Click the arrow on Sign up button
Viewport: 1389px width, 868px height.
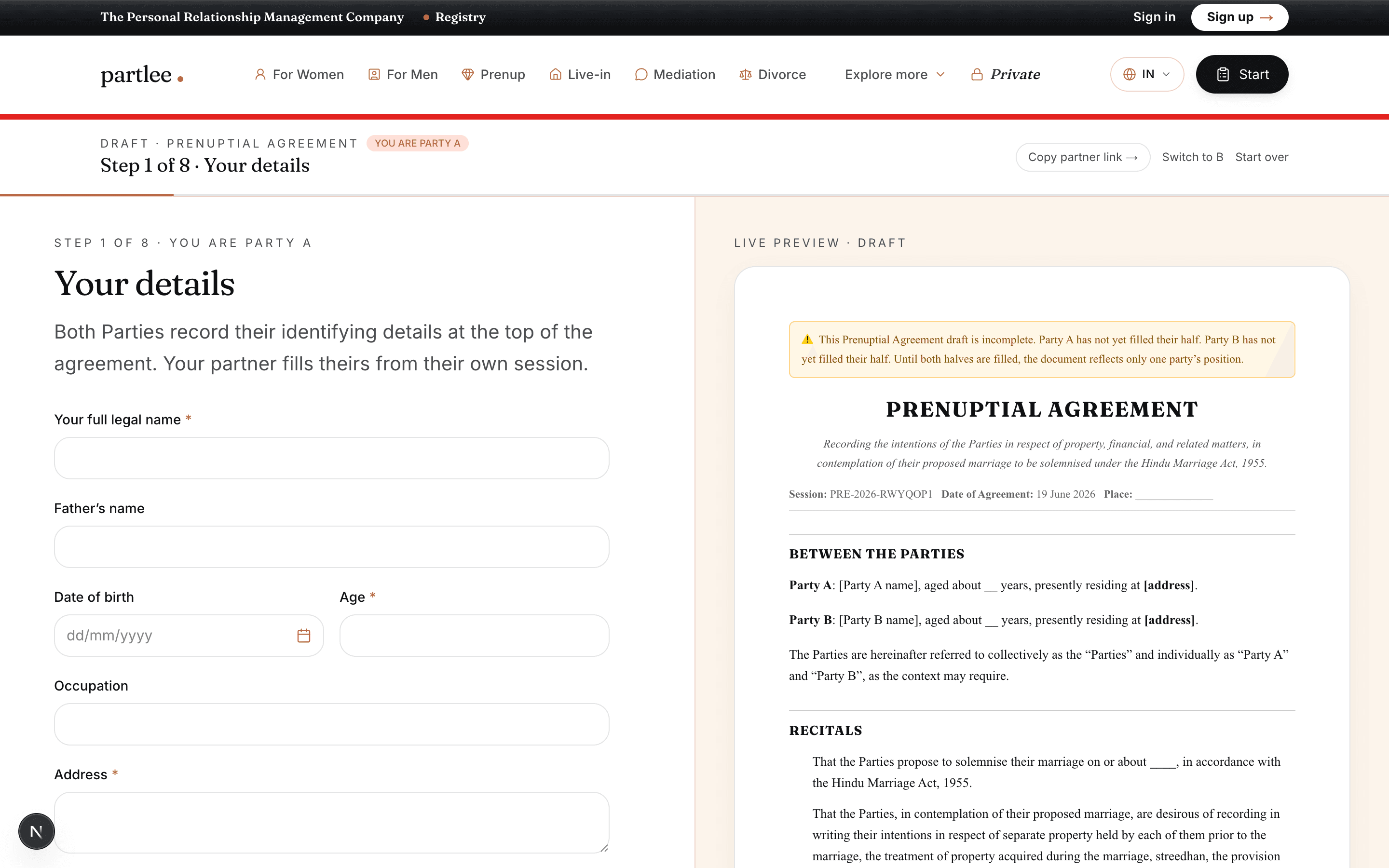point(1266,18)
